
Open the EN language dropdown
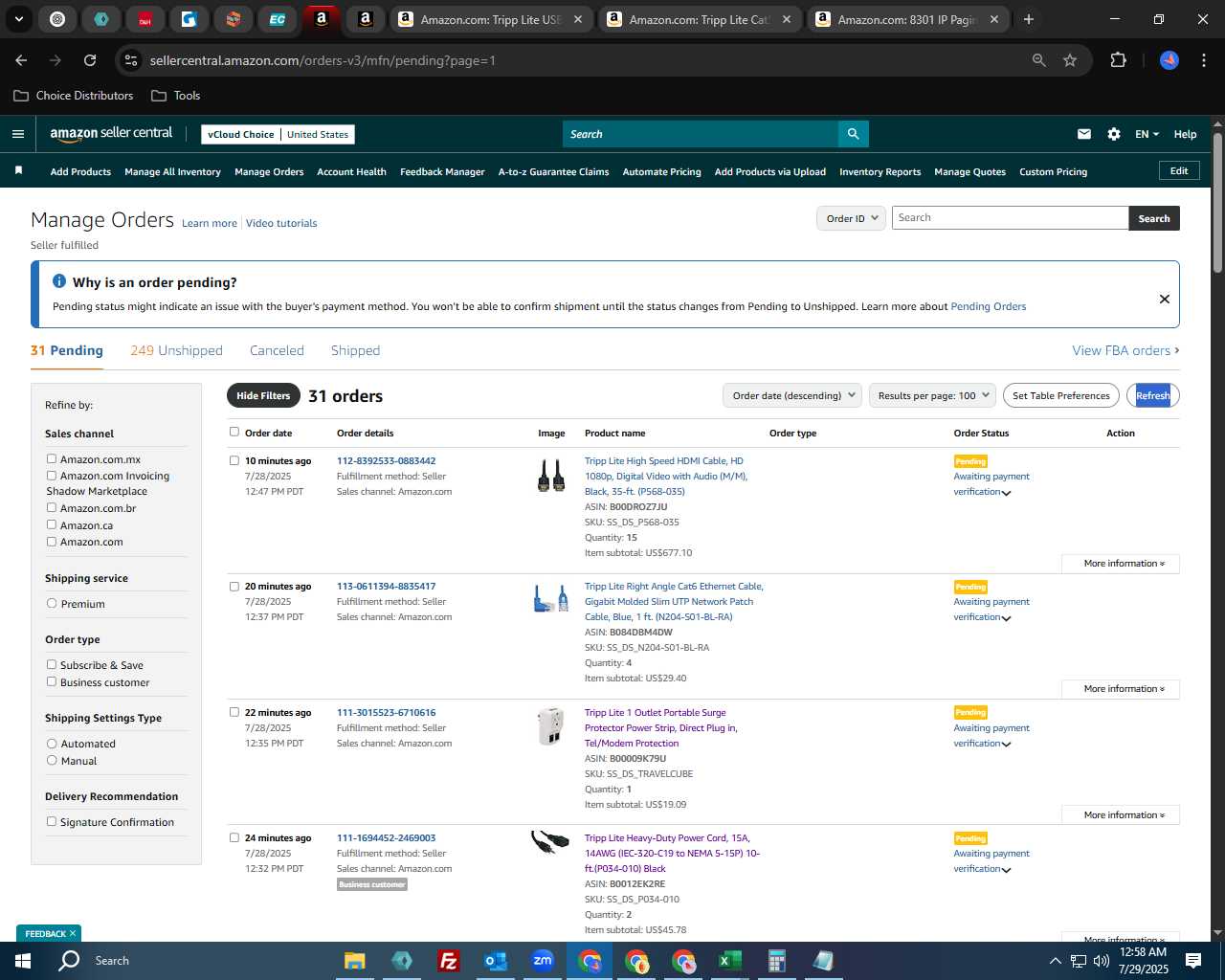pos(1147,134)
